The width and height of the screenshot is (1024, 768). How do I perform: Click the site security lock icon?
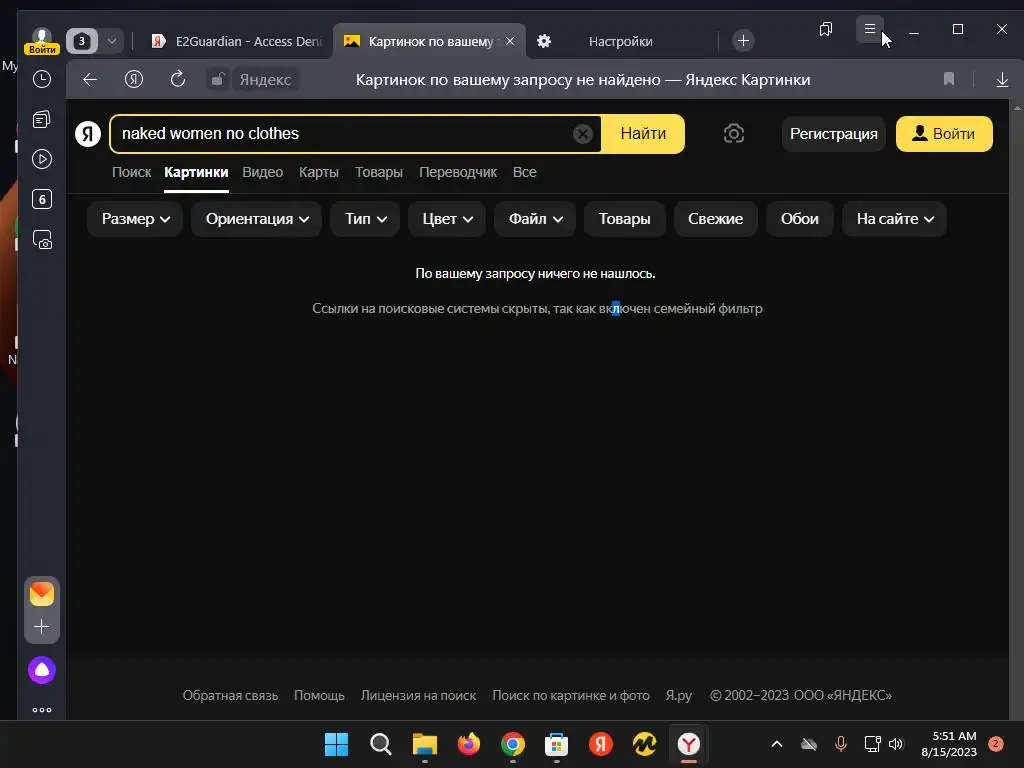point(217,80)
